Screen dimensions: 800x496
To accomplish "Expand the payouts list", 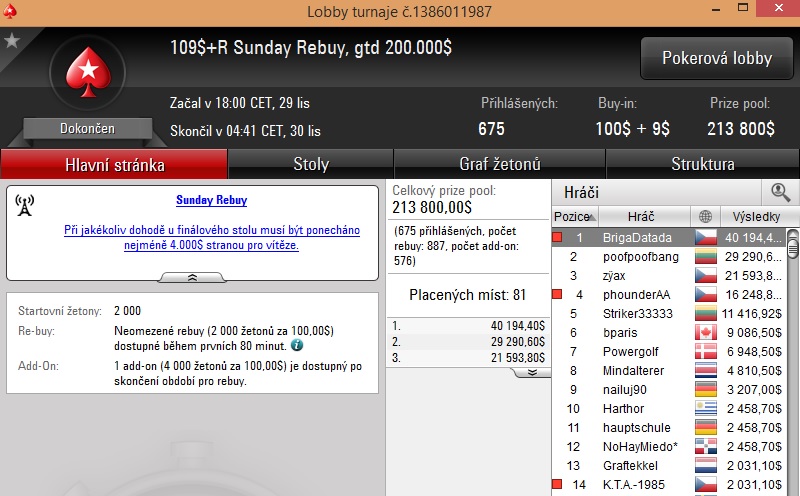I will 532,373.
